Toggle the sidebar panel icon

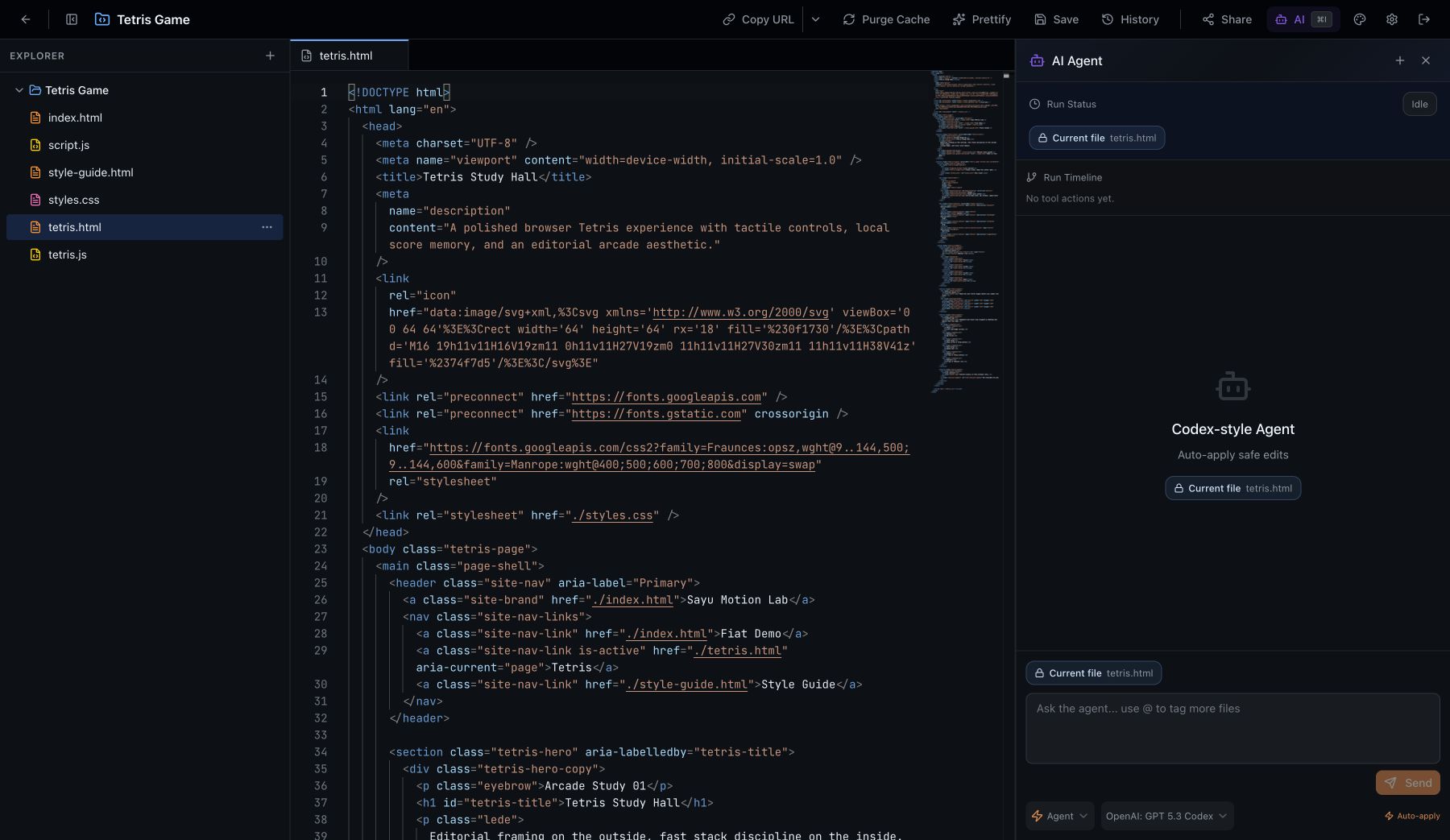[x=72, y=19]
